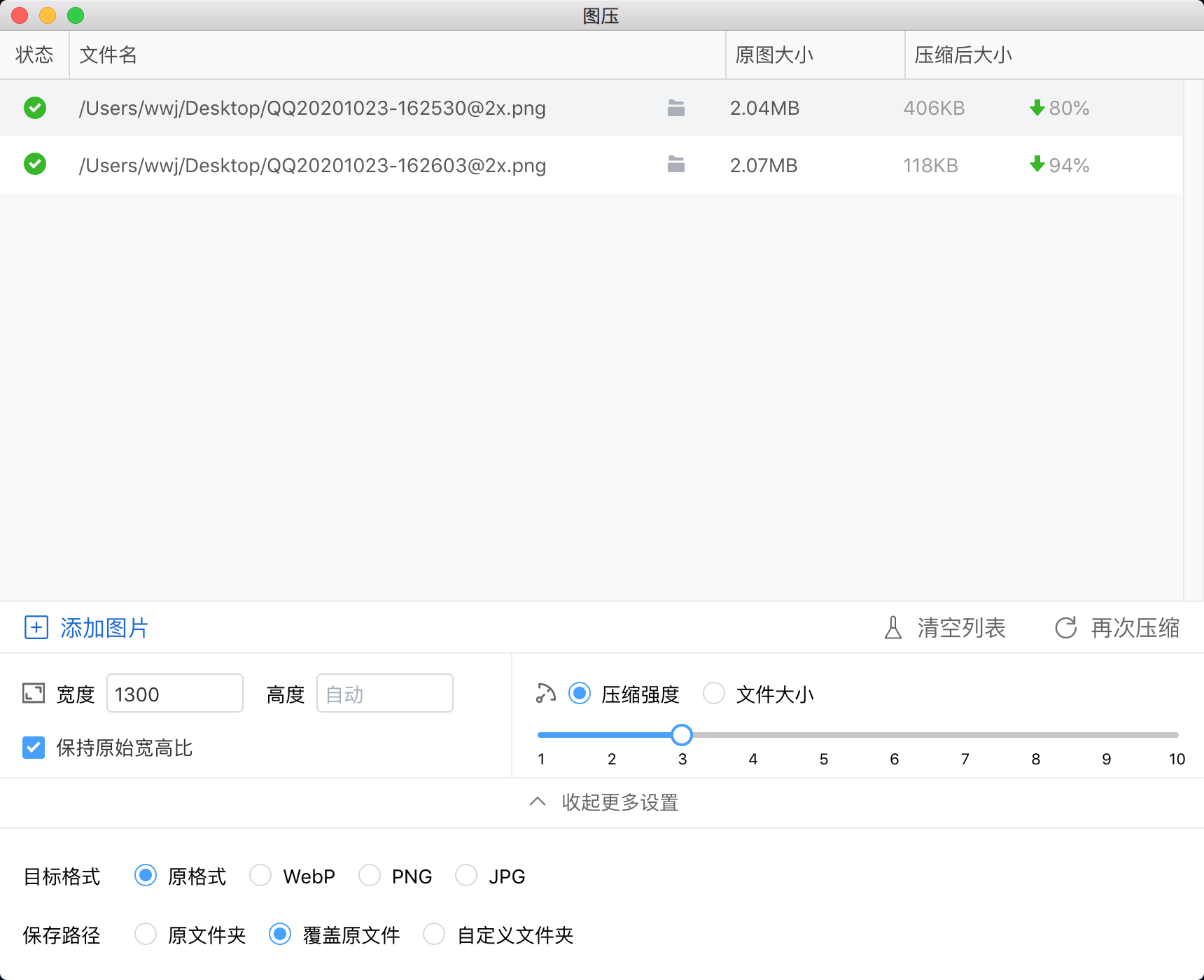Click compressed size 118KB
Viewport: 1204px width, 980px height.
coord(930,165)
